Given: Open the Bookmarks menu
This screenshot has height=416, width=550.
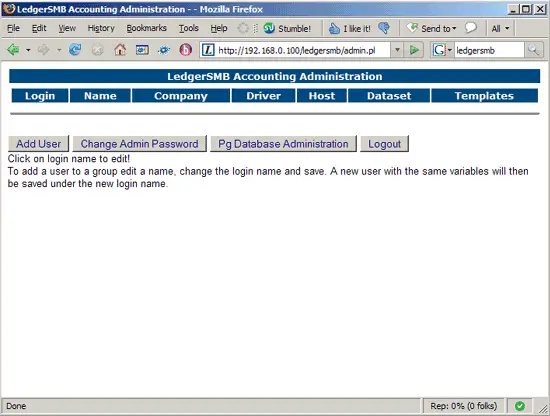Looking at the screenshot, I should point(147,28).
